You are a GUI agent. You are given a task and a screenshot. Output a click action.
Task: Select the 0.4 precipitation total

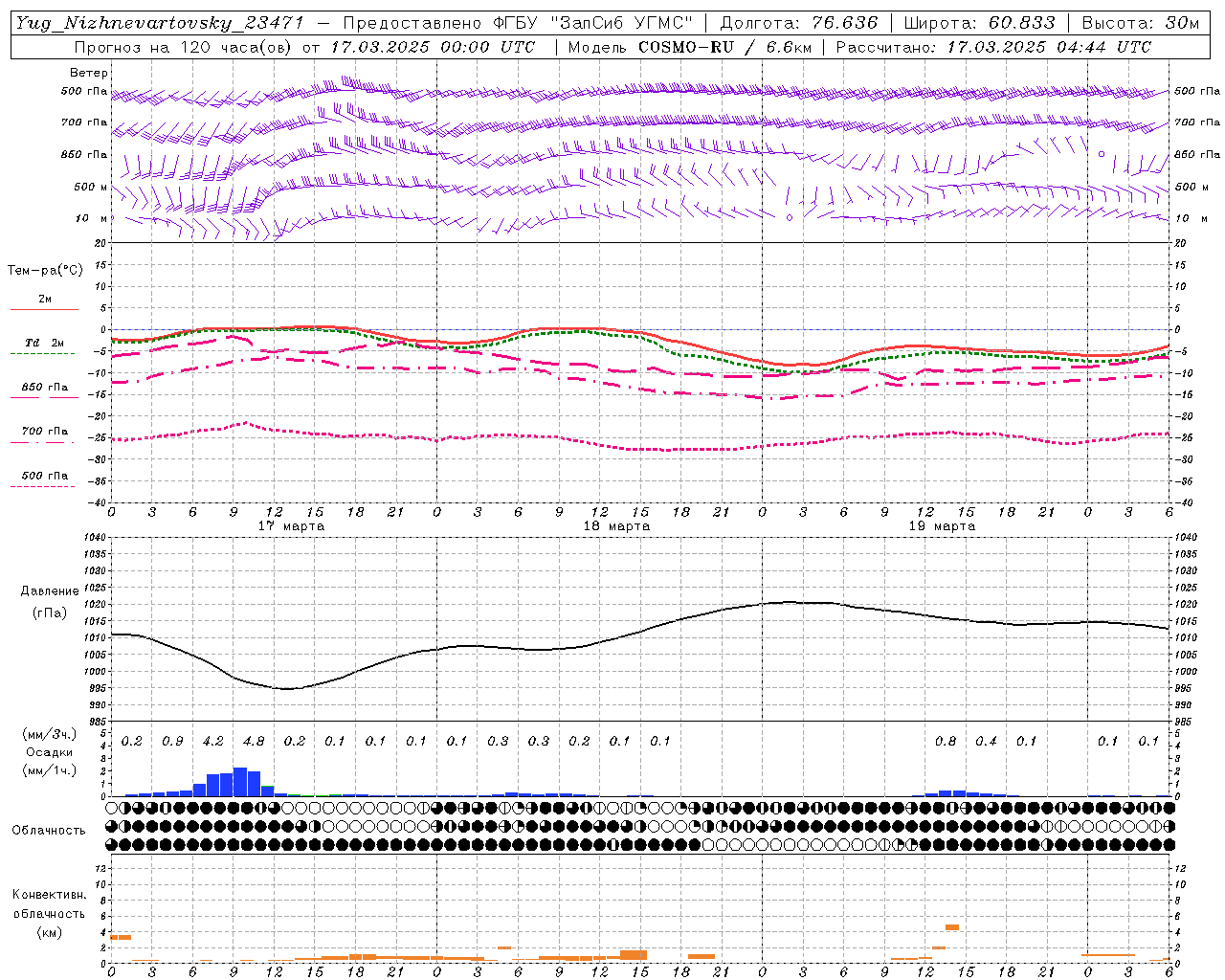click(x=986, y=742)
